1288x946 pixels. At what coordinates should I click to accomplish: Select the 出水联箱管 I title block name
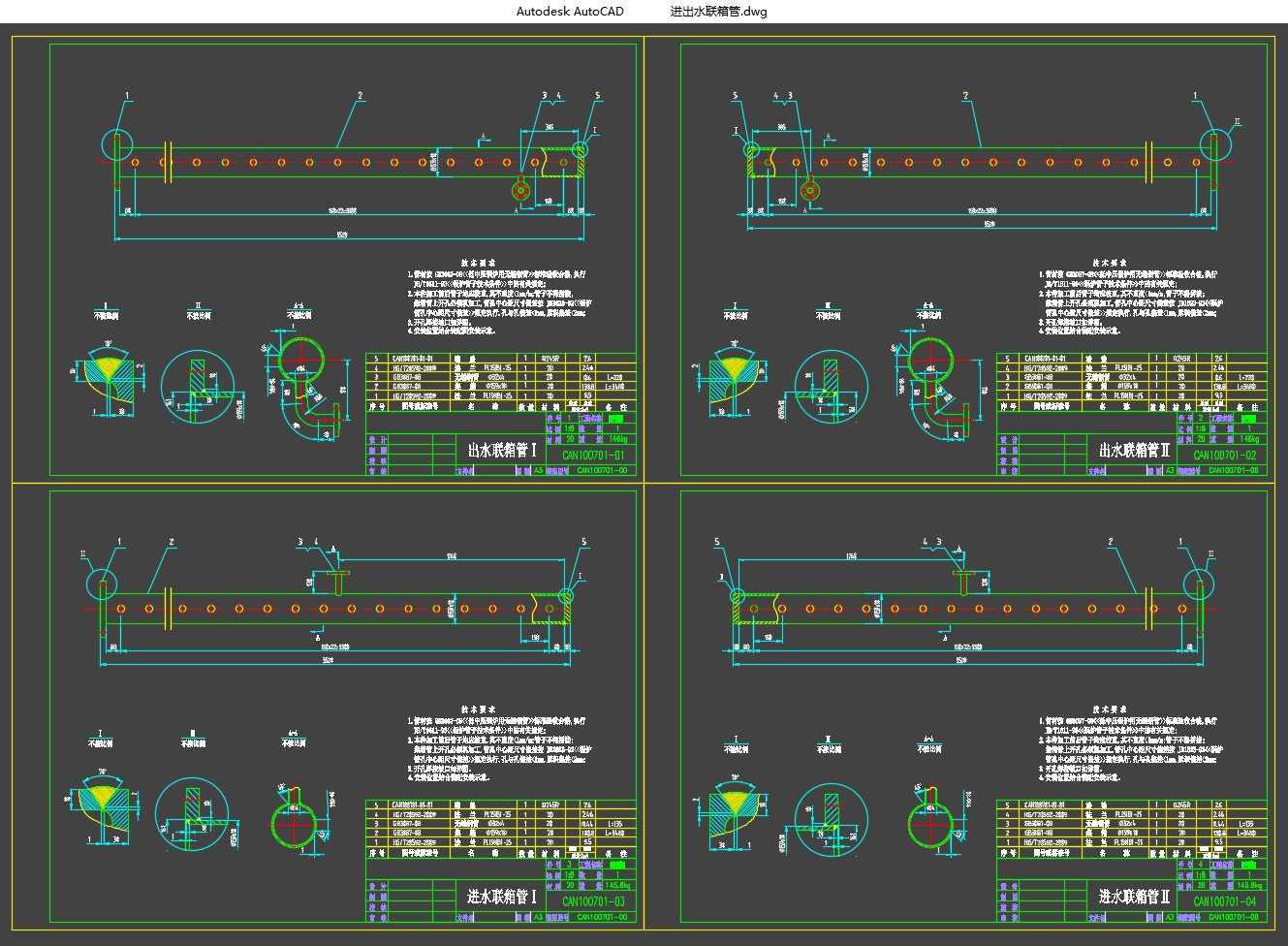501,450
